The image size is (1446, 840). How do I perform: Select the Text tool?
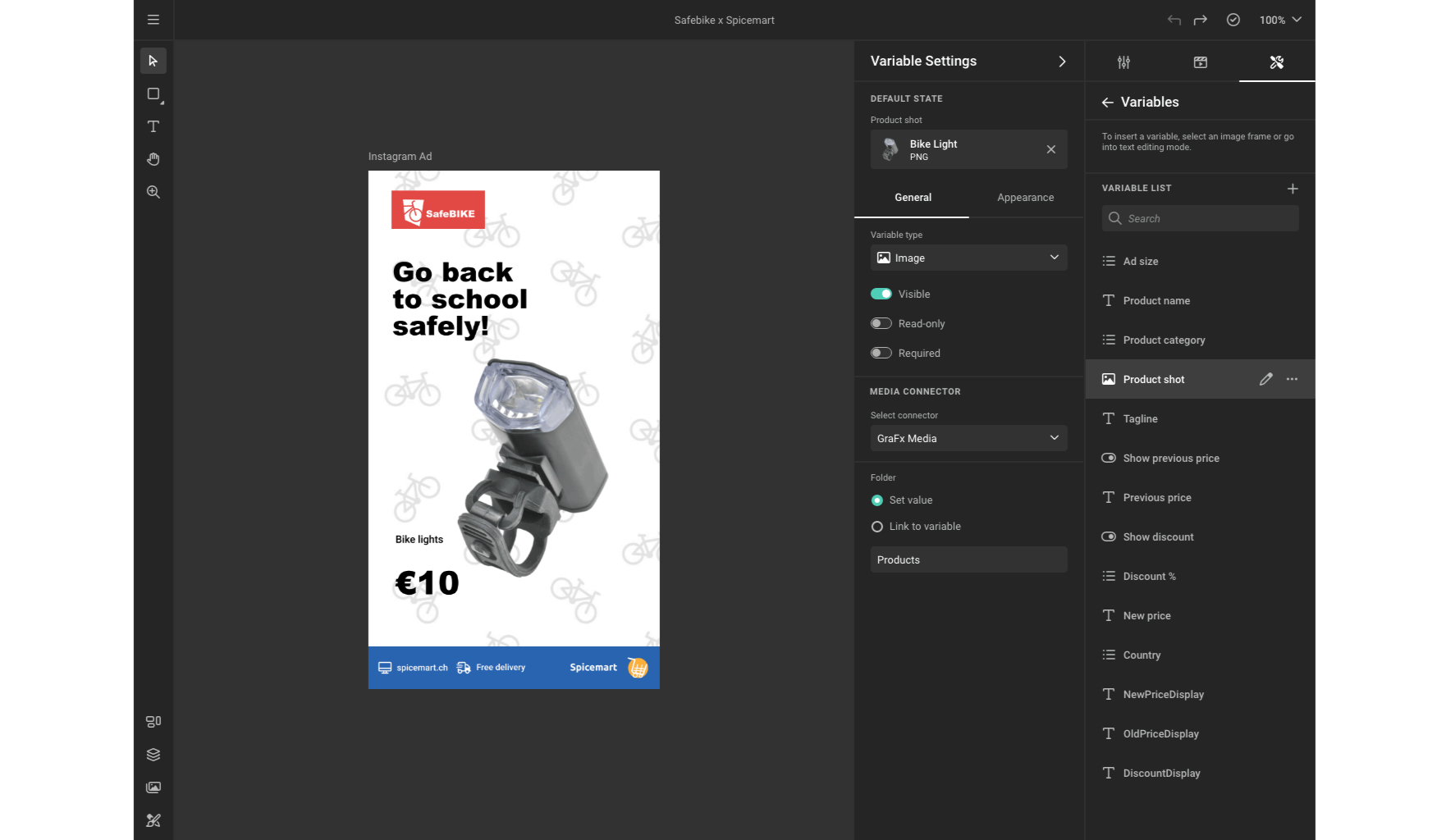(x=153, y=126)
